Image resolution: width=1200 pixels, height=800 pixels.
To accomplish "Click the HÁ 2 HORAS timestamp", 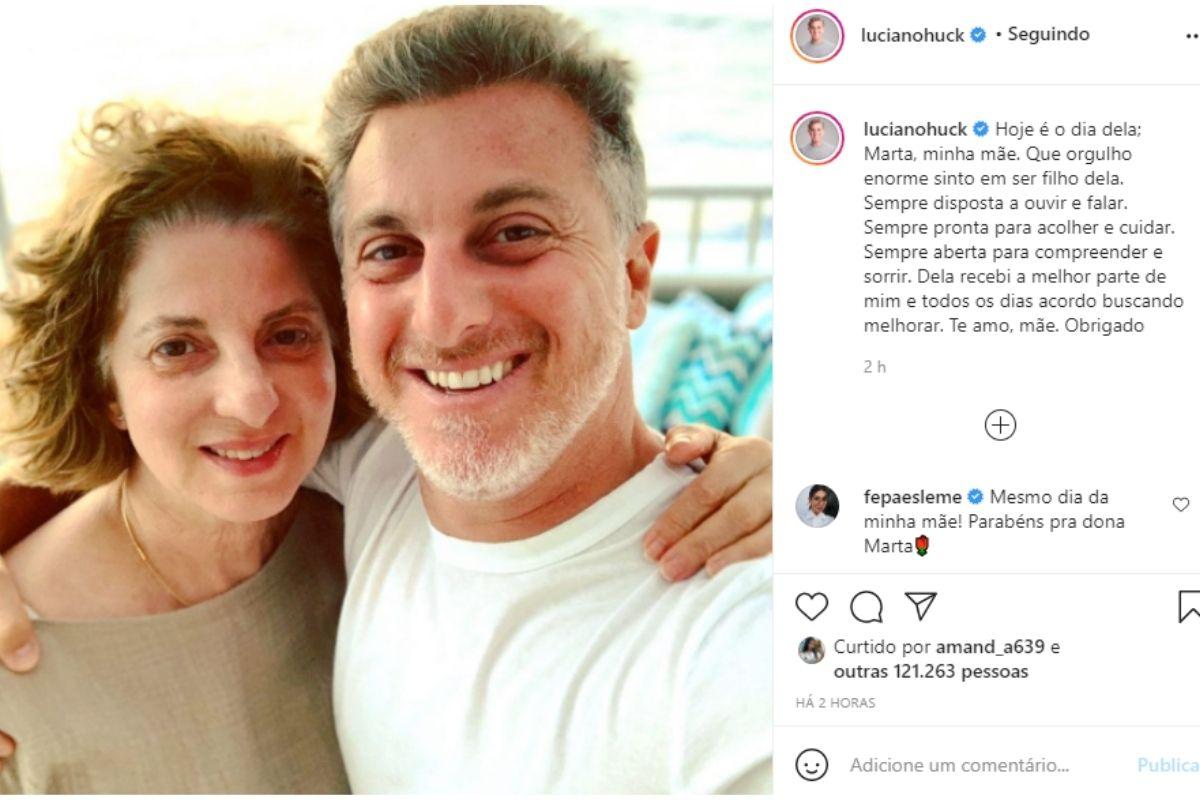I will pyautogui.click(x=836, y=703).
